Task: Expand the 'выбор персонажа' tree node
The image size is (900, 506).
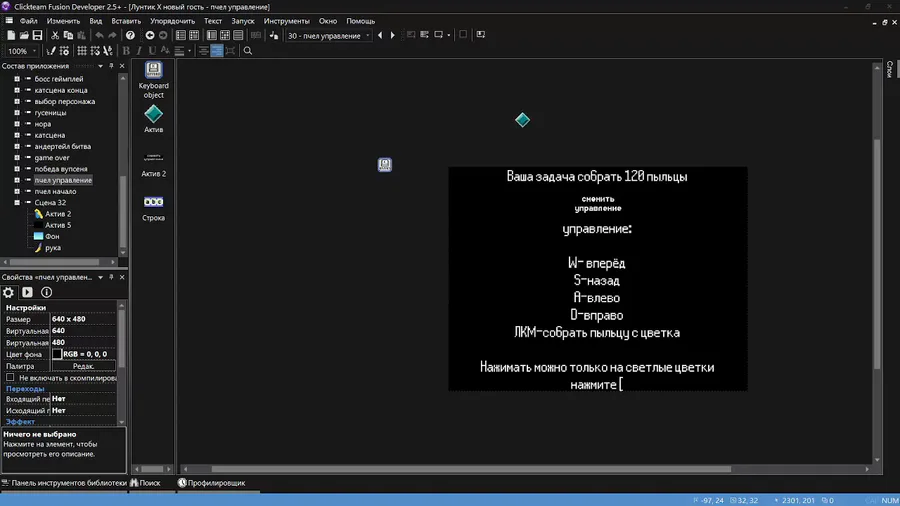Action: tap(17, 102)
